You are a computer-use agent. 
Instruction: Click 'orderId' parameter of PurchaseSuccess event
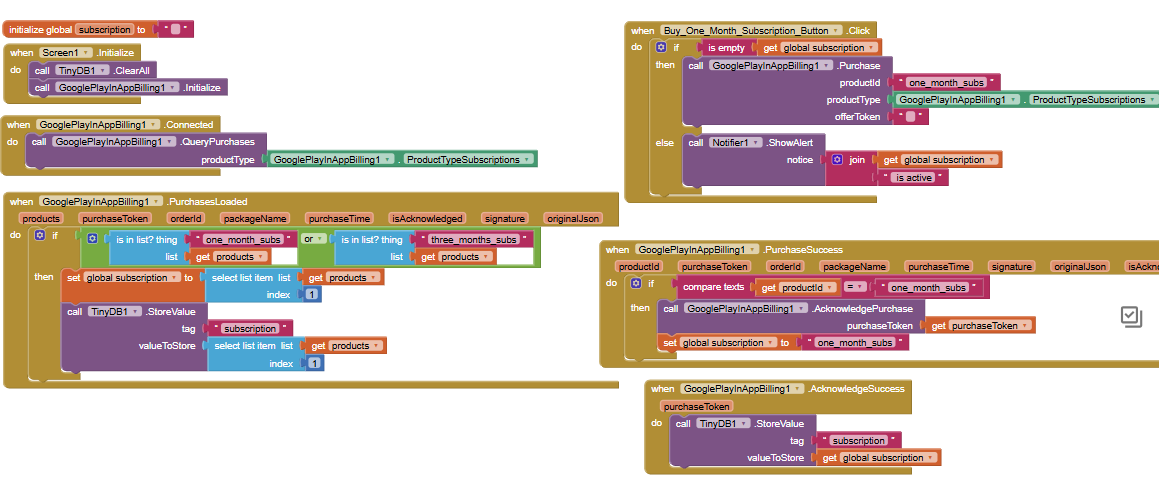pos(785,267)
